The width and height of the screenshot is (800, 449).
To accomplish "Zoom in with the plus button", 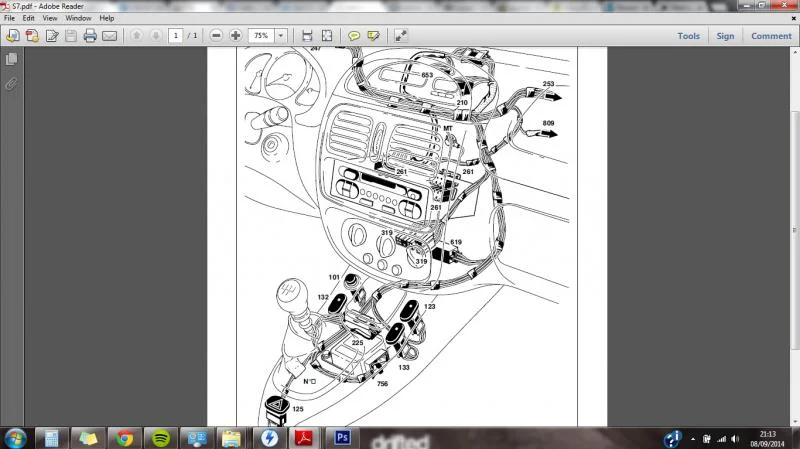I will point(235,36).
